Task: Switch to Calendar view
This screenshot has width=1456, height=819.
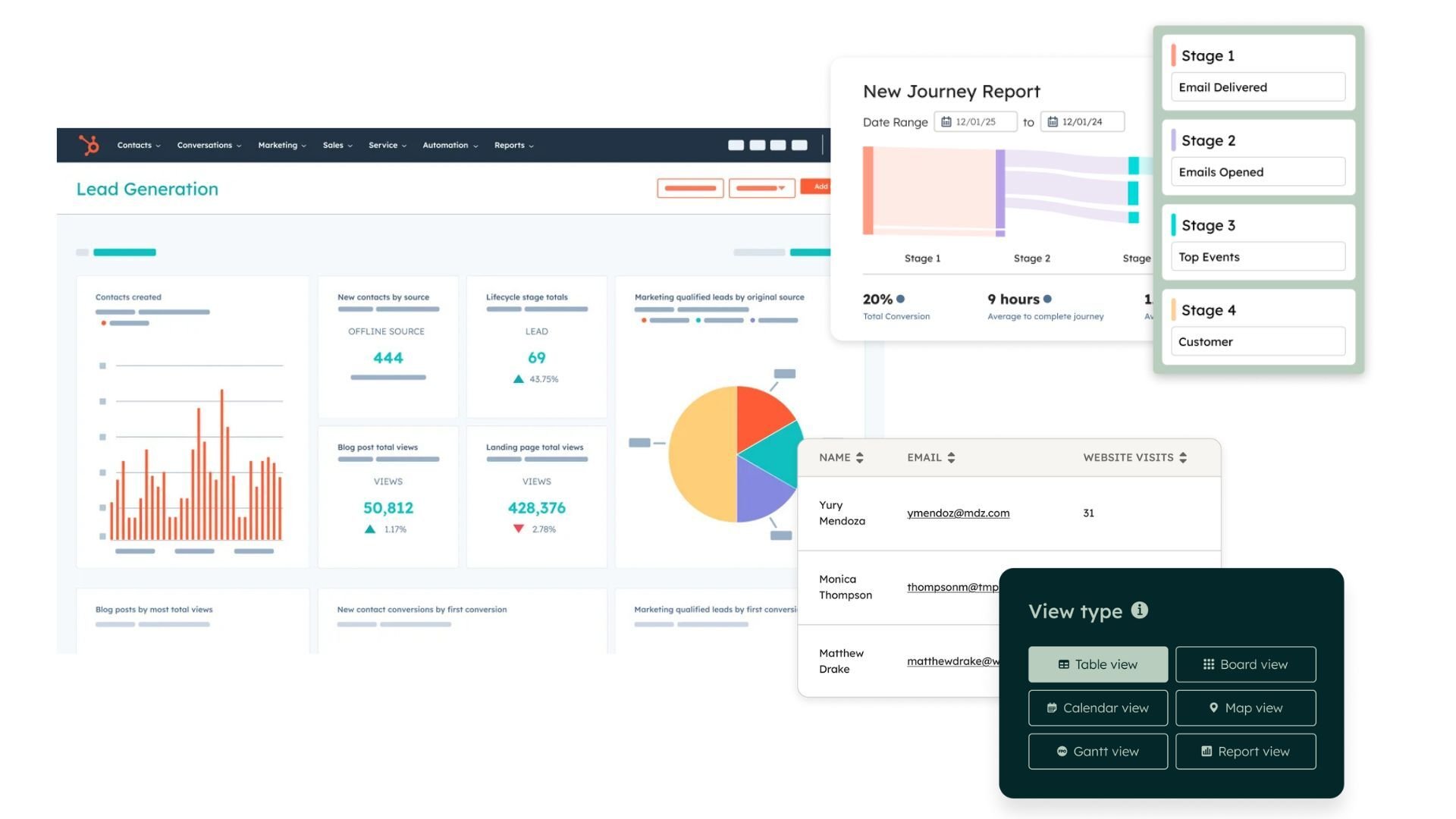Action: (1097, 708)
